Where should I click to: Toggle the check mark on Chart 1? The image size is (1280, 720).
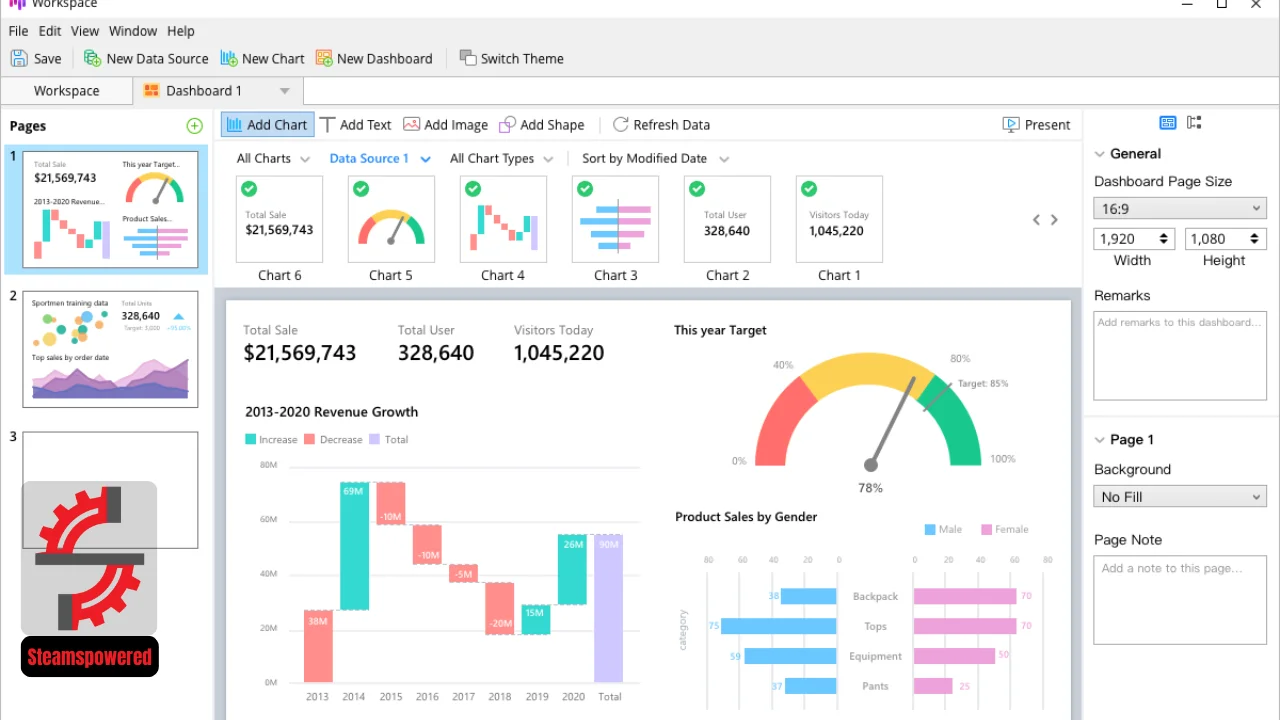tap(809, 188)
